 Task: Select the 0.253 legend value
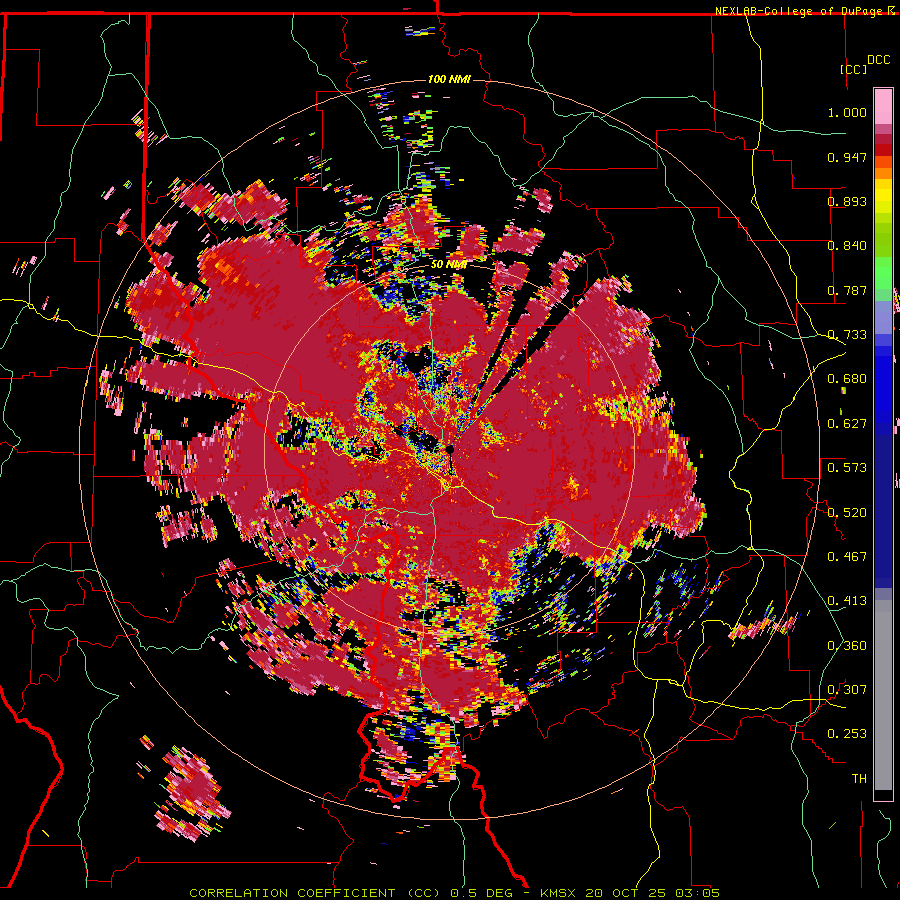[847, 734]
